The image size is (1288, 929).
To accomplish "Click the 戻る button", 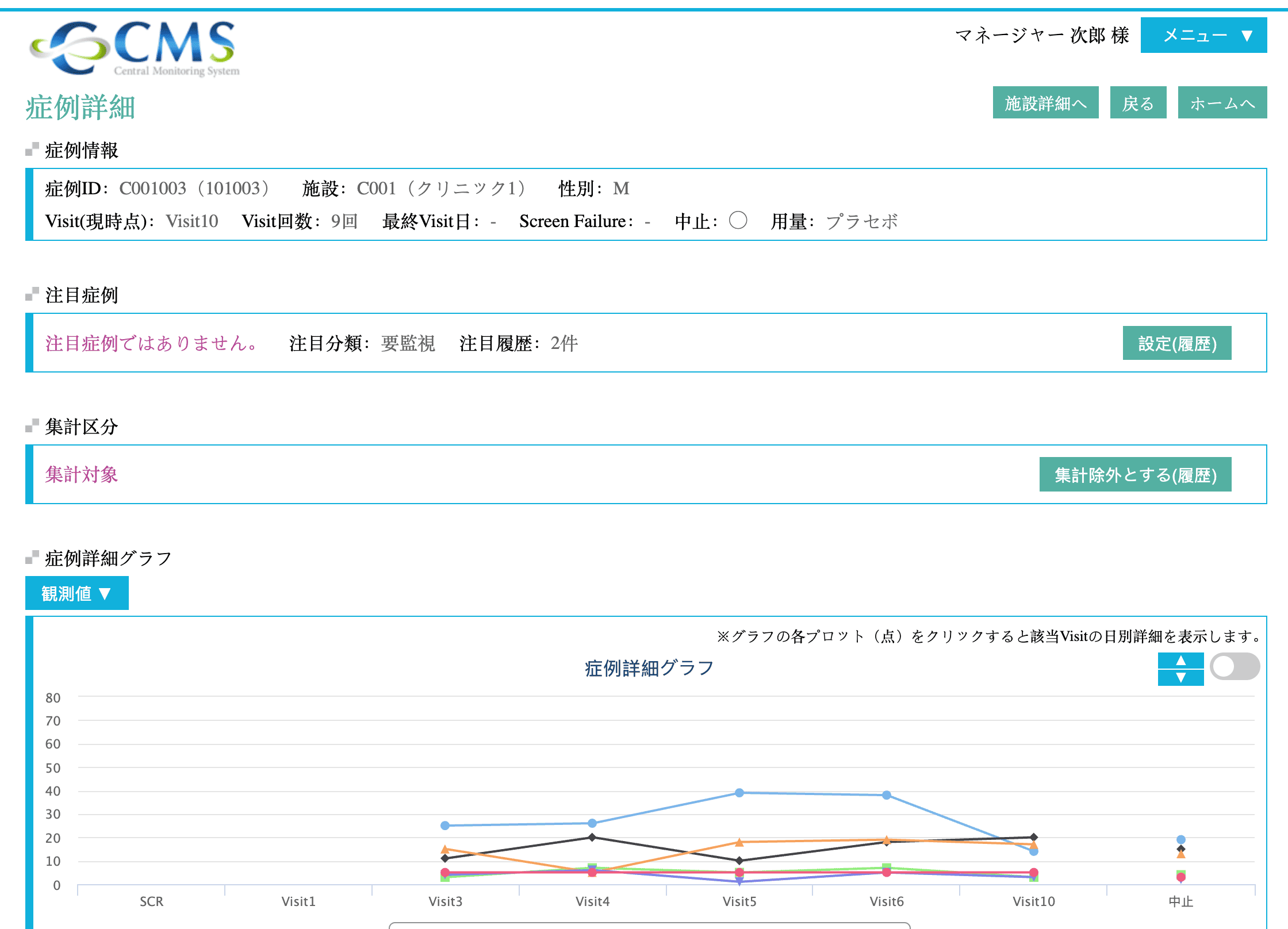I will 1137,103.
